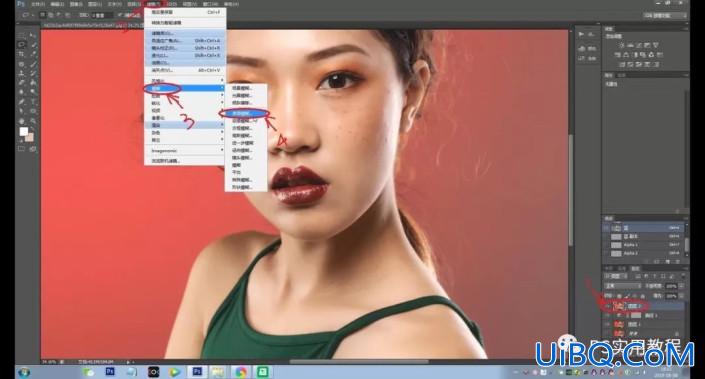705x379 pixels.
Task: Open the layer opacity slider arrow
Action: pyautogui.click(x=682, y=286)
